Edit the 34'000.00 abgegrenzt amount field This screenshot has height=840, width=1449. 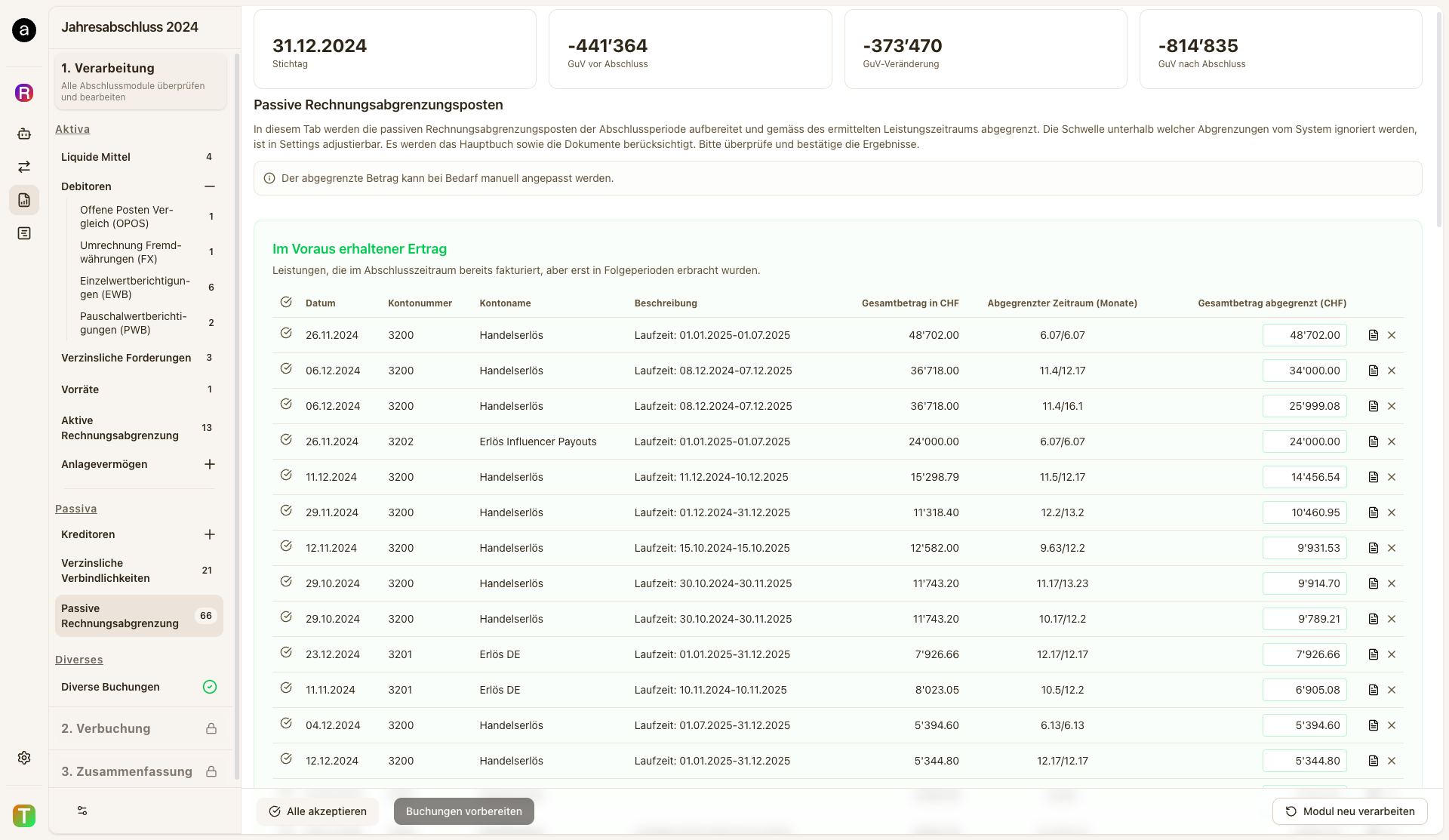pyautogui.click(x=1305, y=371)
